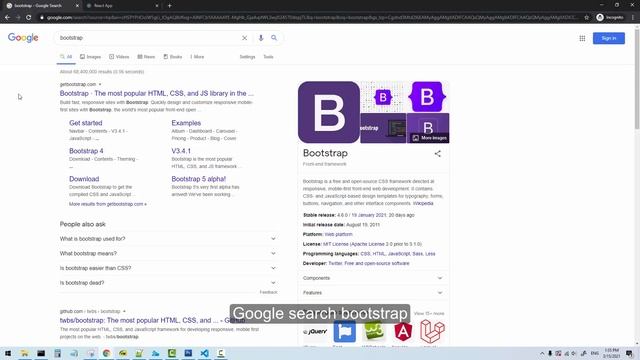This screenshot has width=640, height=360.
Task: Open the blue flag related search icon
Action: coord(344,331)
